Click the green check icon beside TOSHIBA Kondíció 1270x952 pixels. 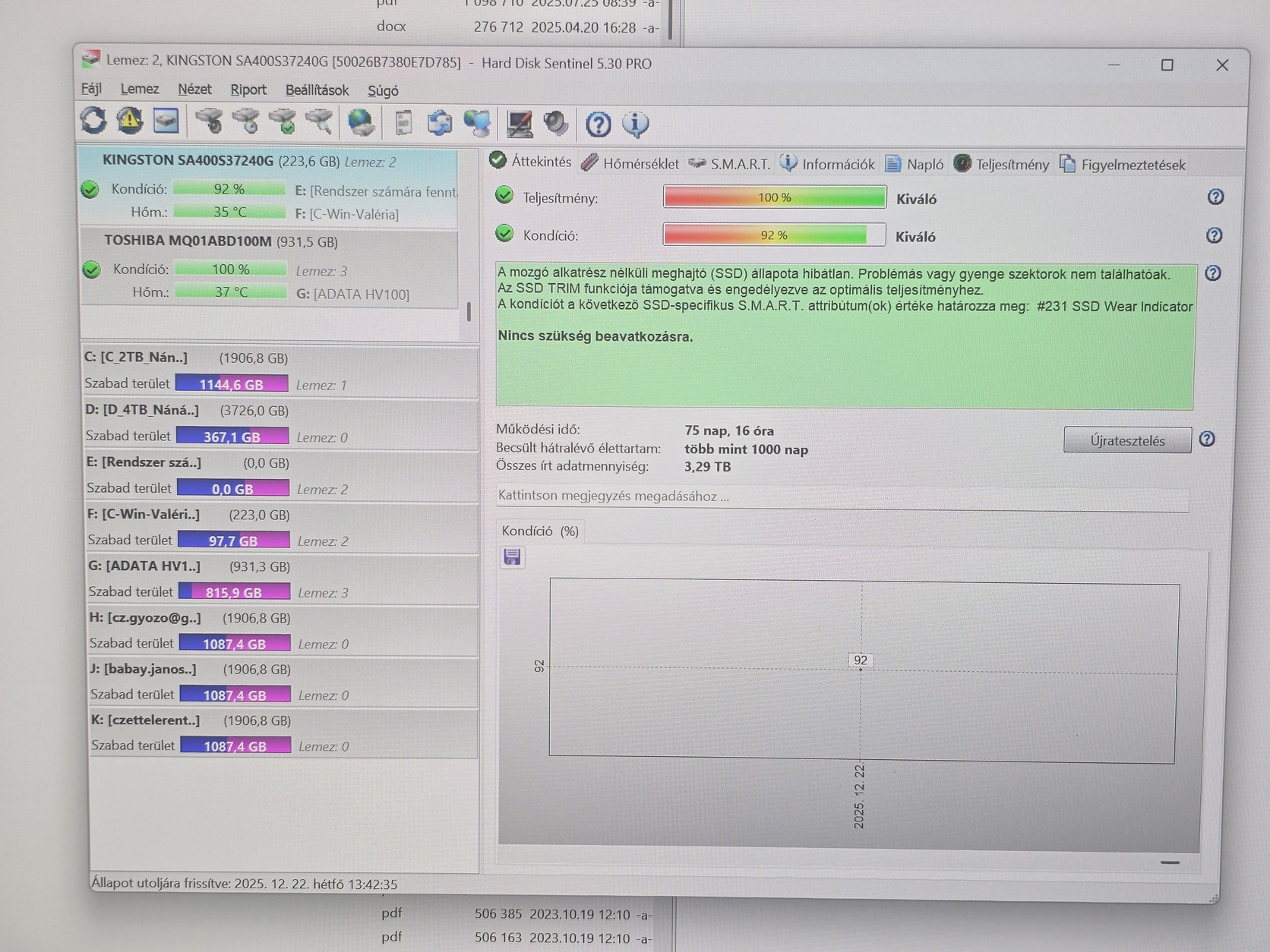coord(92,270)
